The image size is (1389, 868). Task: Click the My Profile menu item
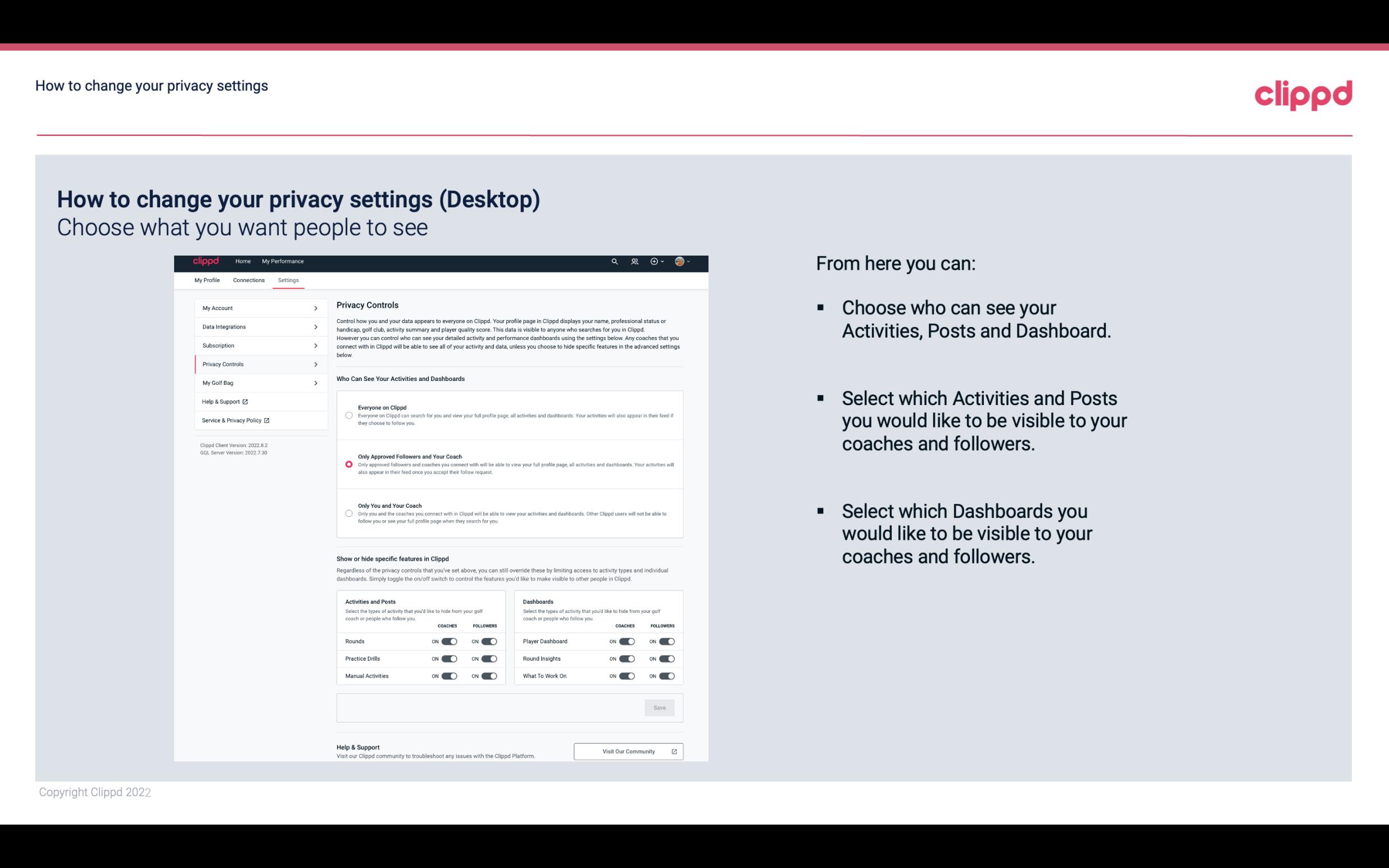point(206,280)
